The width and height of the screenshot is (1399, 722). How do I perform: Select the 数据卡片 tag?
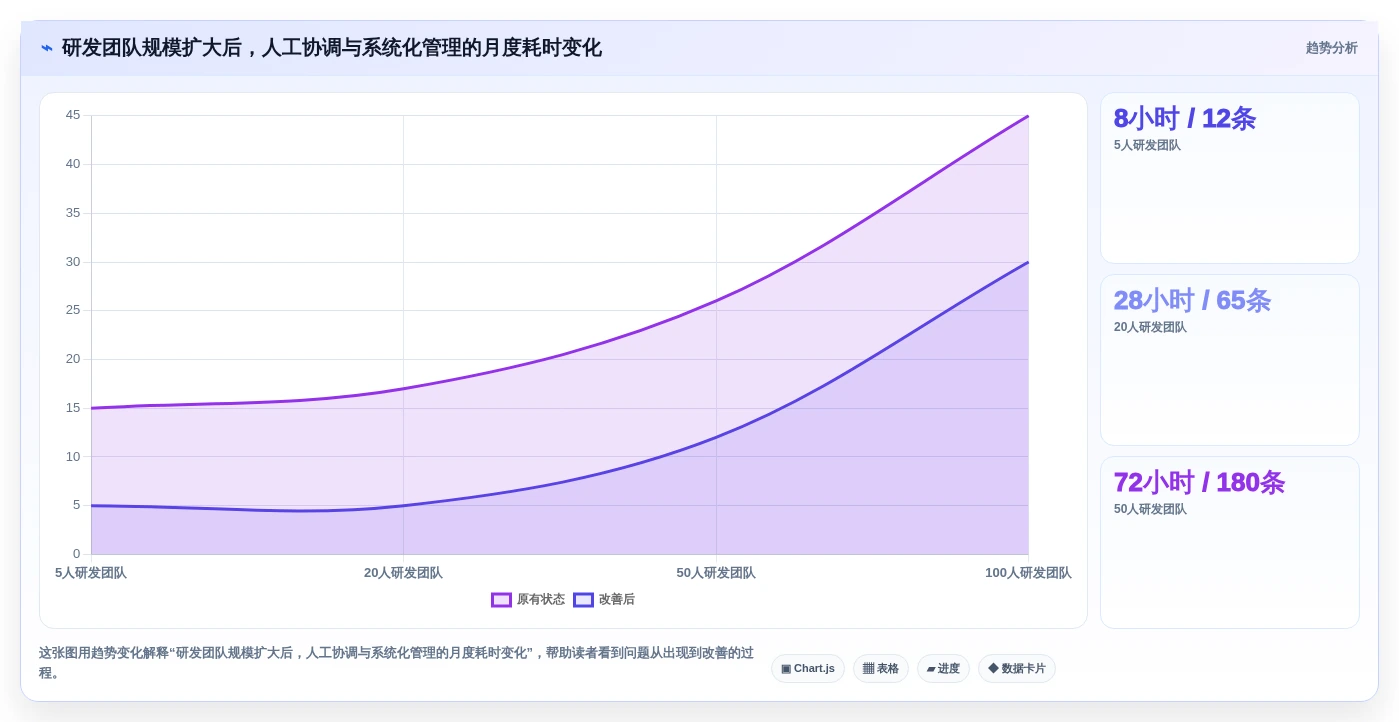click(x=1017, y=669)
